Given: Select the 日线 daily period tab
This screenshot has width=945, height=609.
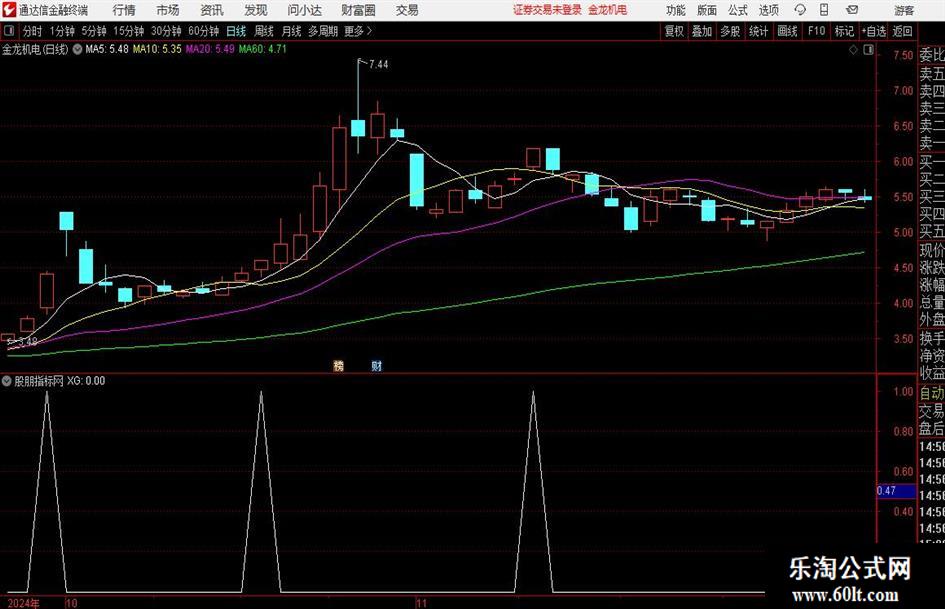Looking at the screenshot, I should 236,31.
